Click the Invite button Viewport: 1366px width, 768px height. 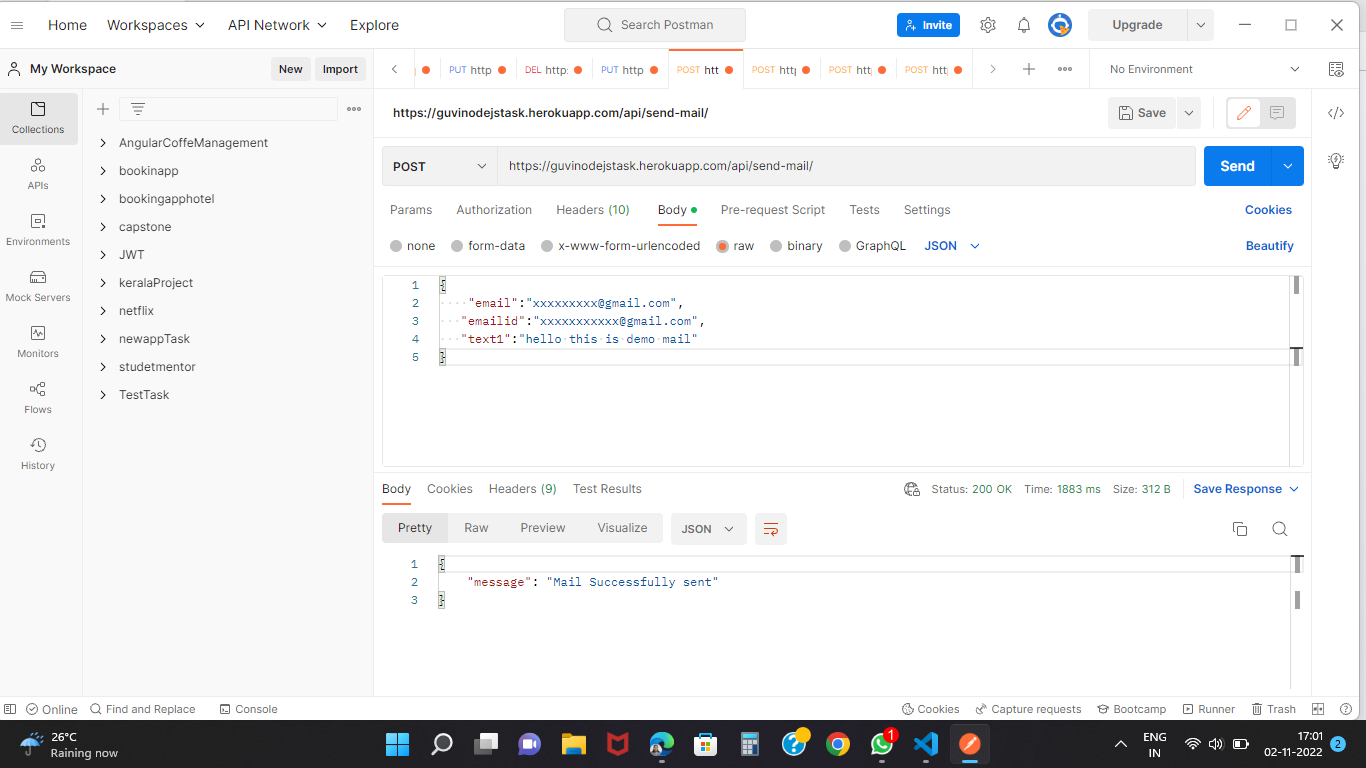click(x=928, y=25)
